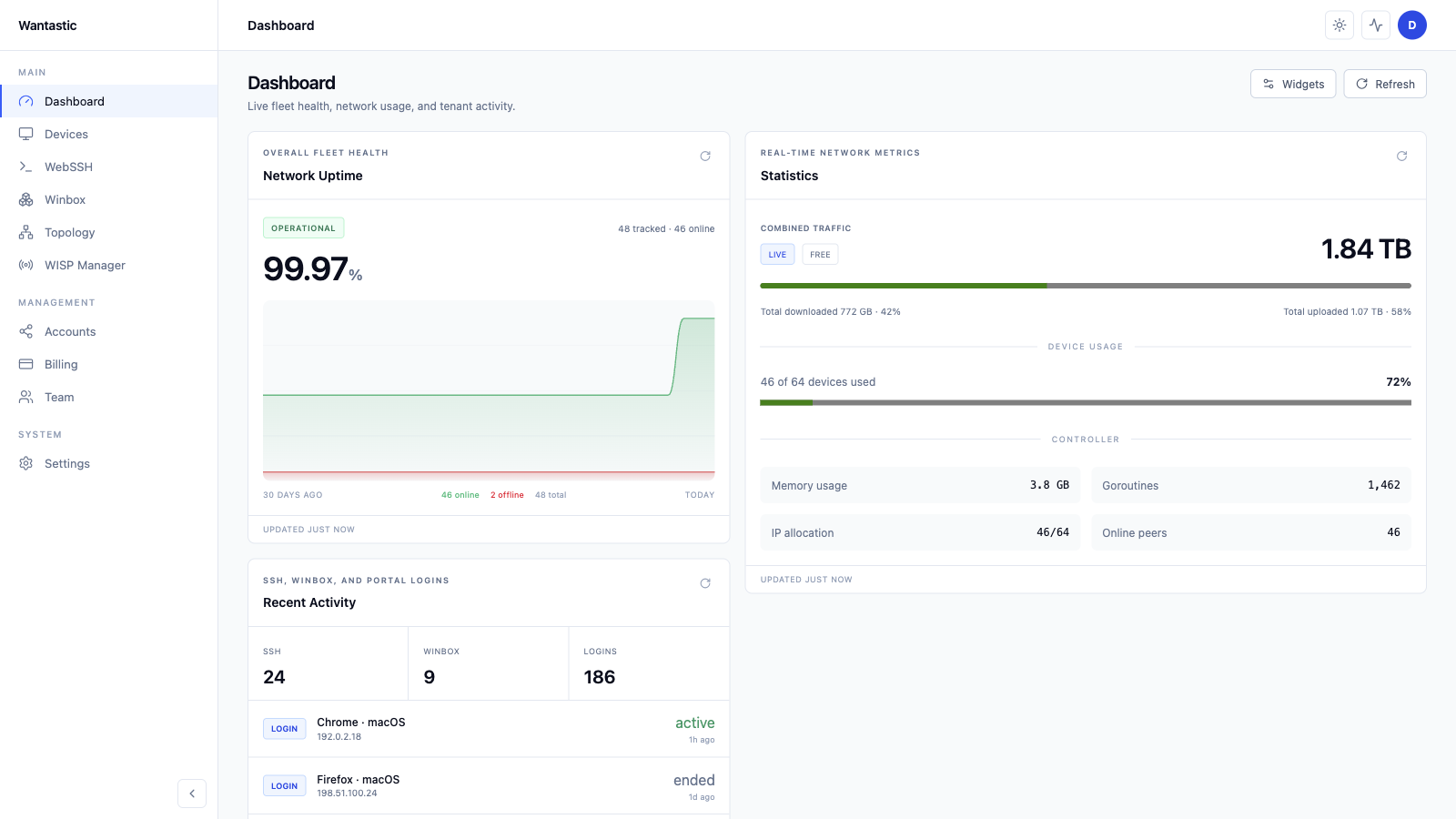Click the Firefox · macOS activity row
This screenshot has width=1456, height=819.
point(489,785)
